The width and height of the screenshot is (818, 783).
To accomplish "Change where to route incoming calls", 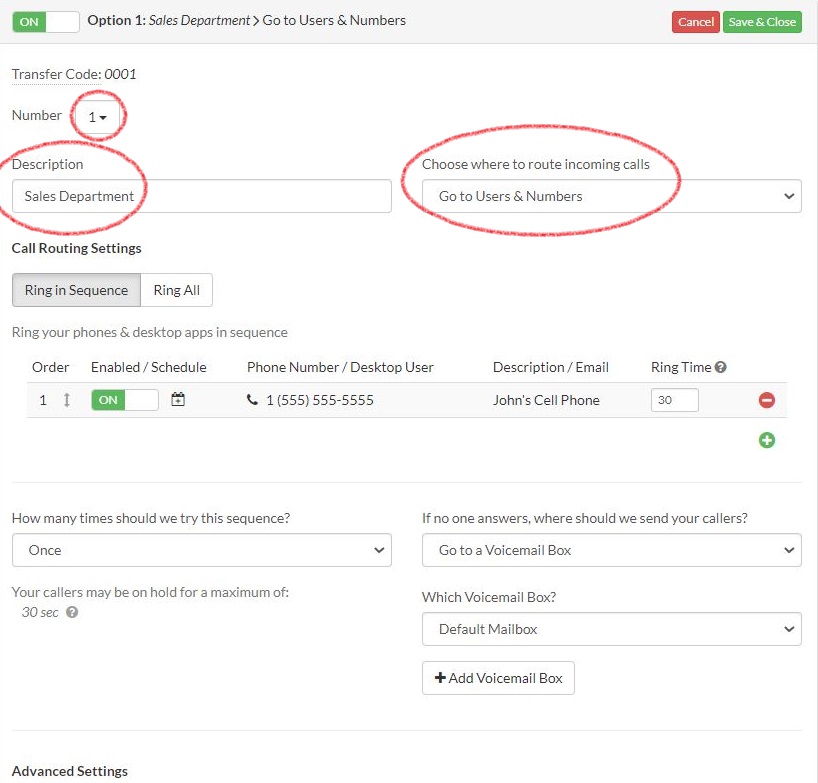I will pyautogui.click(x=611, y=196).
